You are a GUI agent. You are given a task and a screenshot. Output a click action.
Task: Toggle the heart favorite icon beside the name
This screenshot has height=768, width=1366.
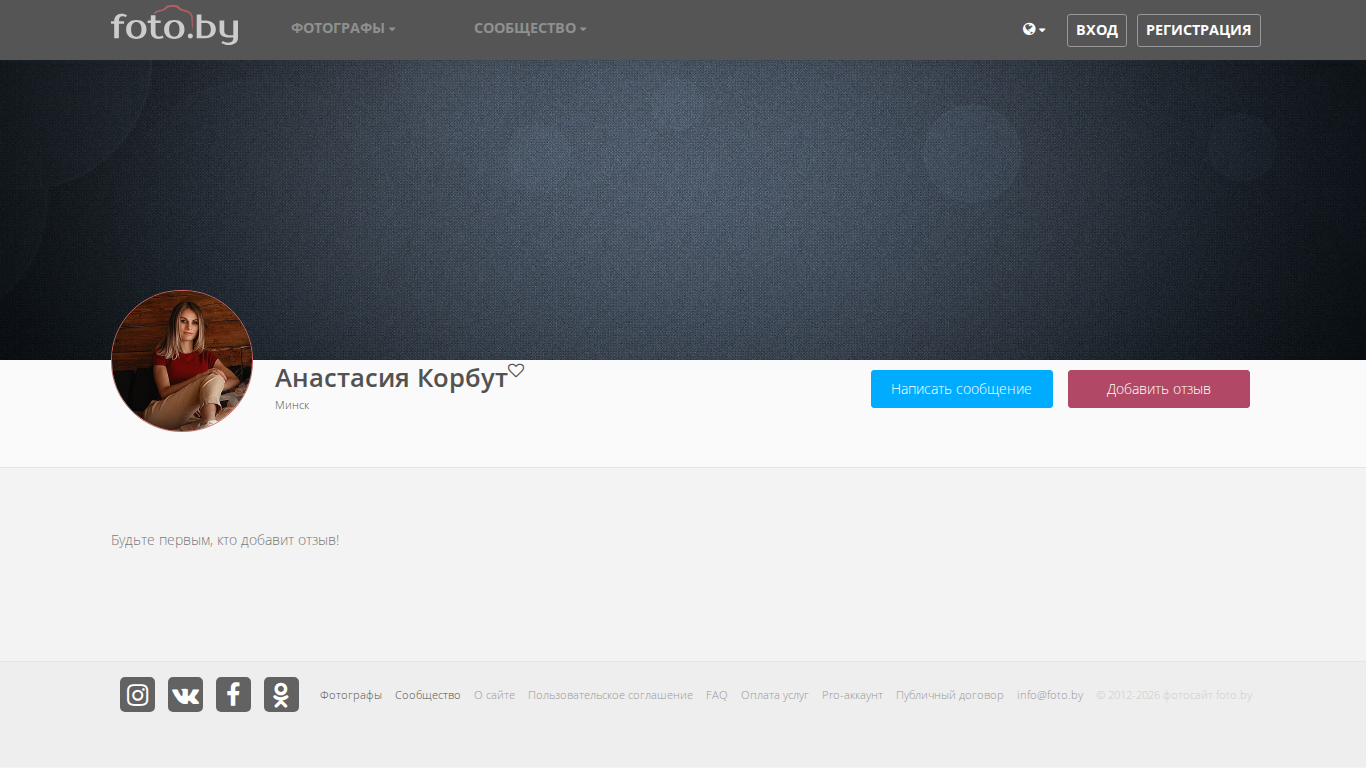pos(516,370)
